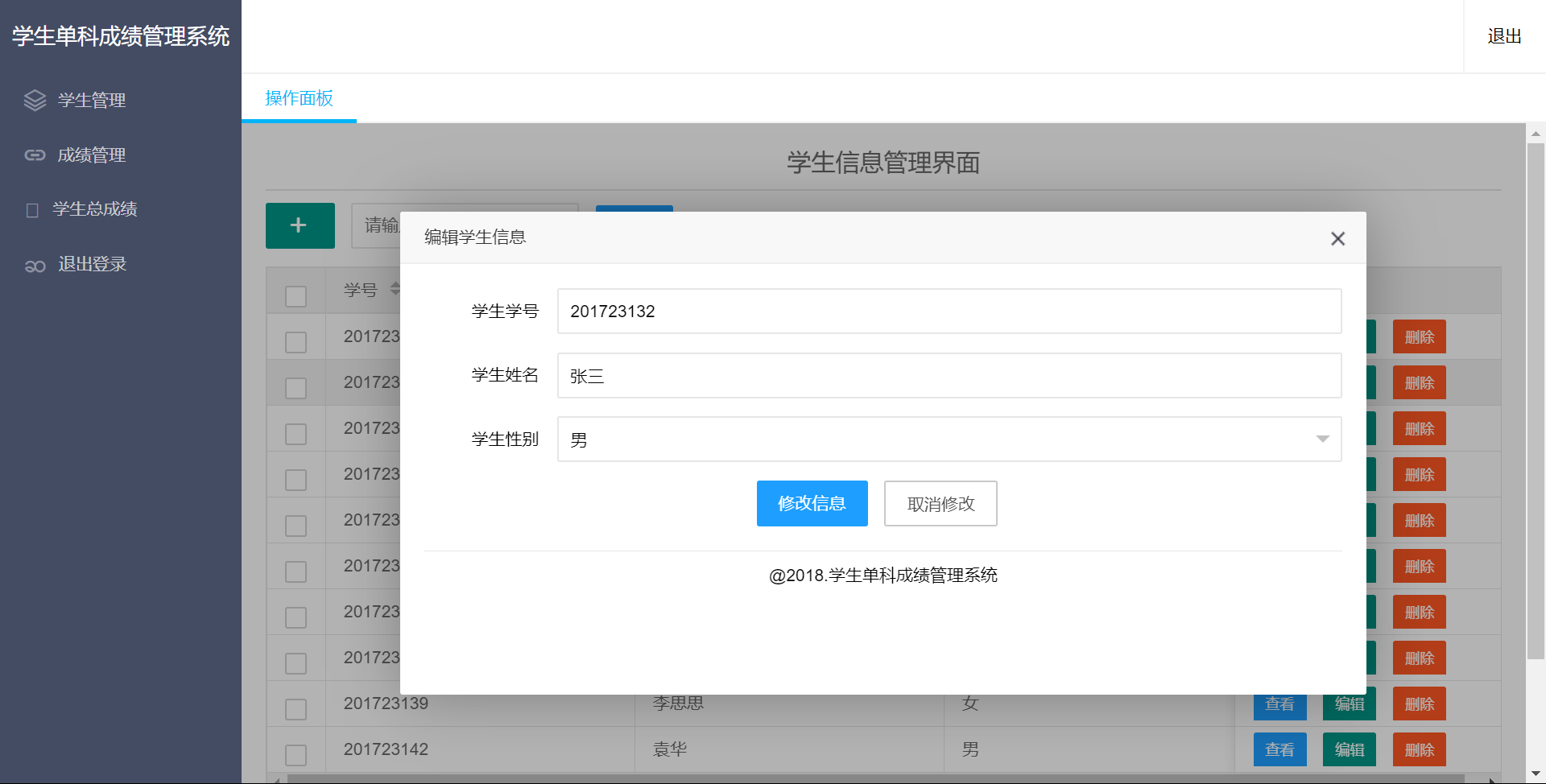Viewport: 1546px width, 784px height.
Task: Click the green plus add button
Action: [x=300, y=225]
